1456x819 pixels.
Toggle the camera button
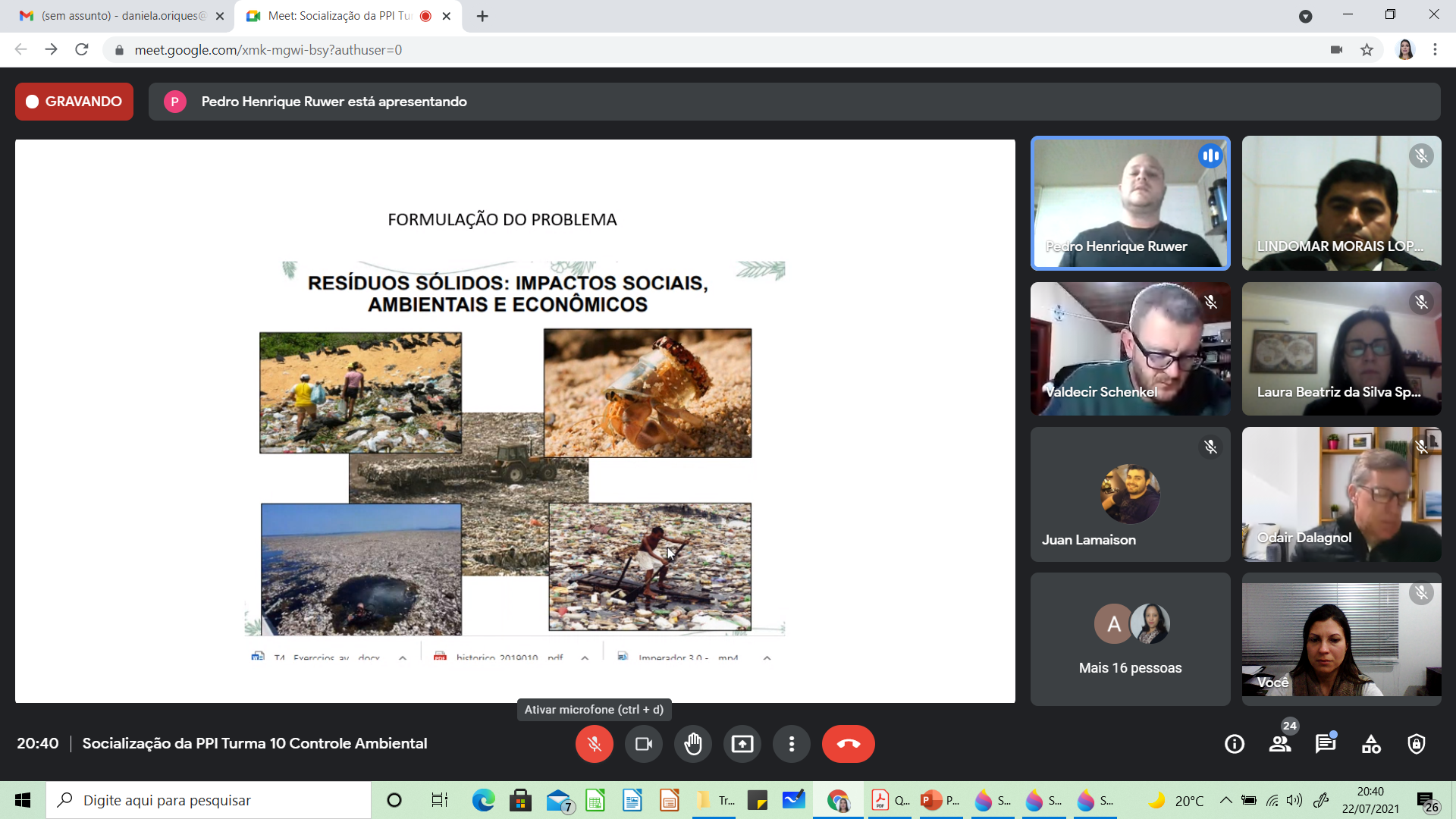[643, 744]
